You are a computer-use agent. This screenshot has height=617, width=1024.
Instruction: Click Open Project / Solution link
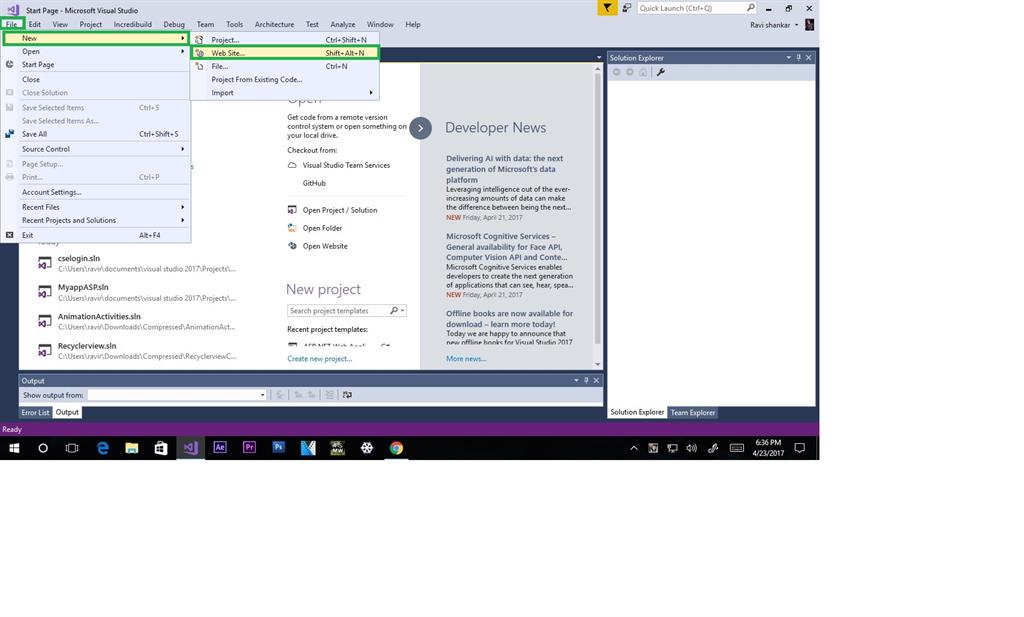[340, 210]
